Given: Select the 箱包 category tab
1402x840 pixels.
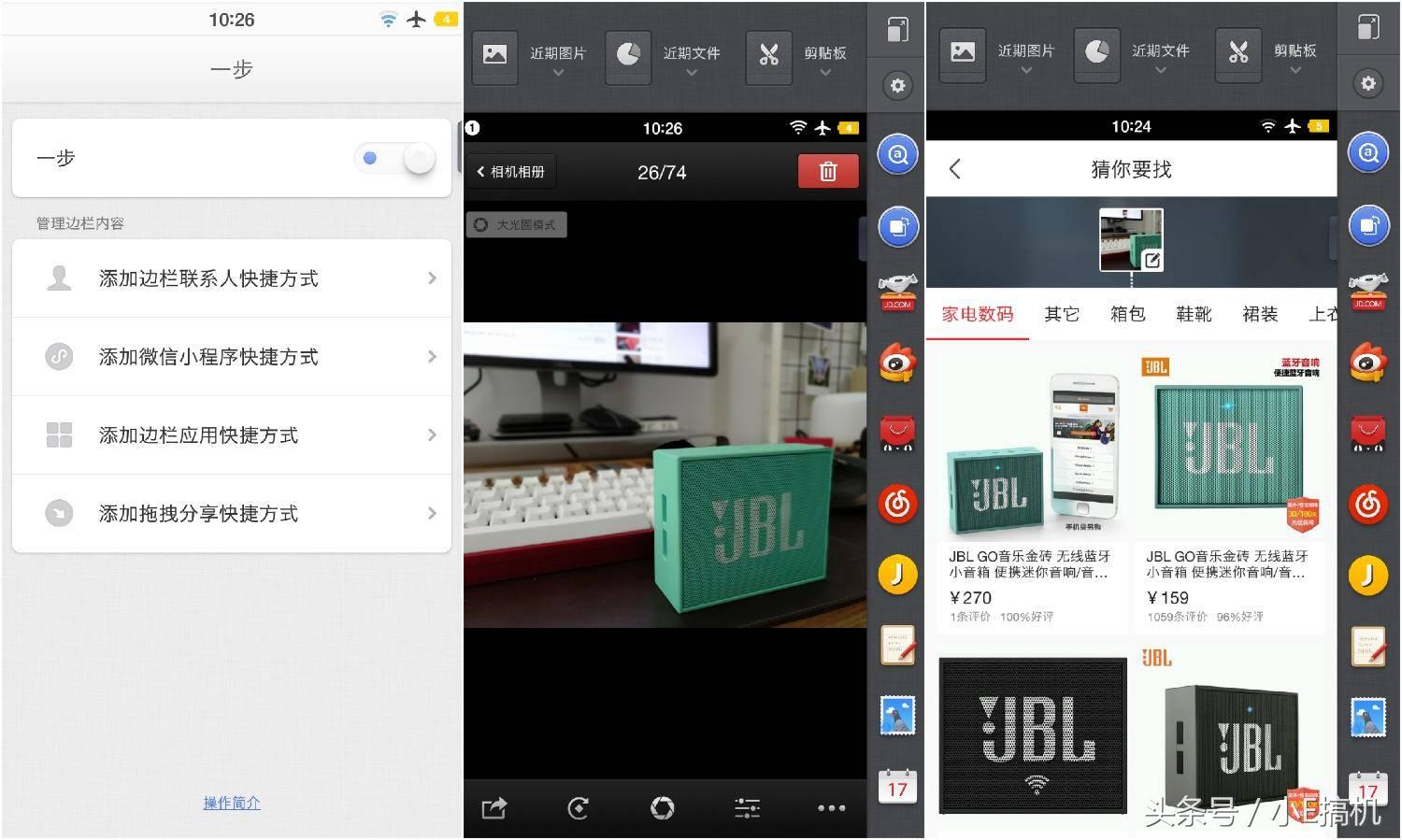Looking at the screenshot, I should tap(1127, 314).
